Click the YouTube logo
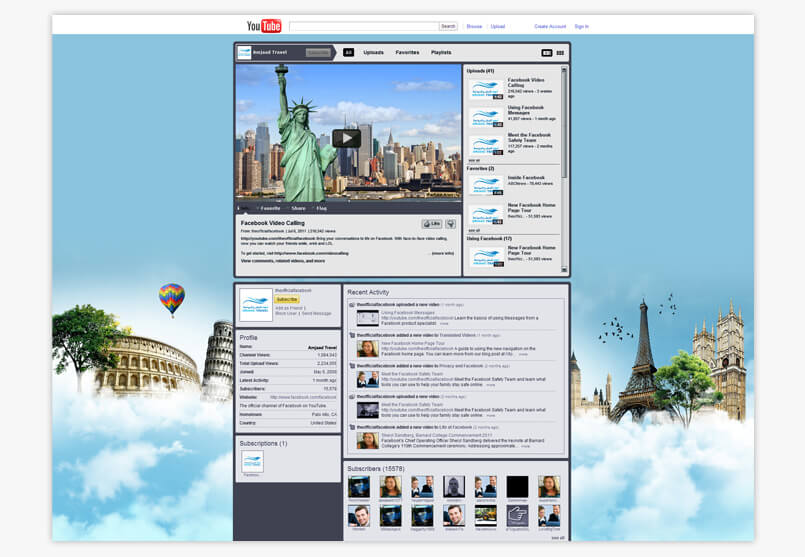The height and width of the screenshot is (557, 805). point(264,26)
